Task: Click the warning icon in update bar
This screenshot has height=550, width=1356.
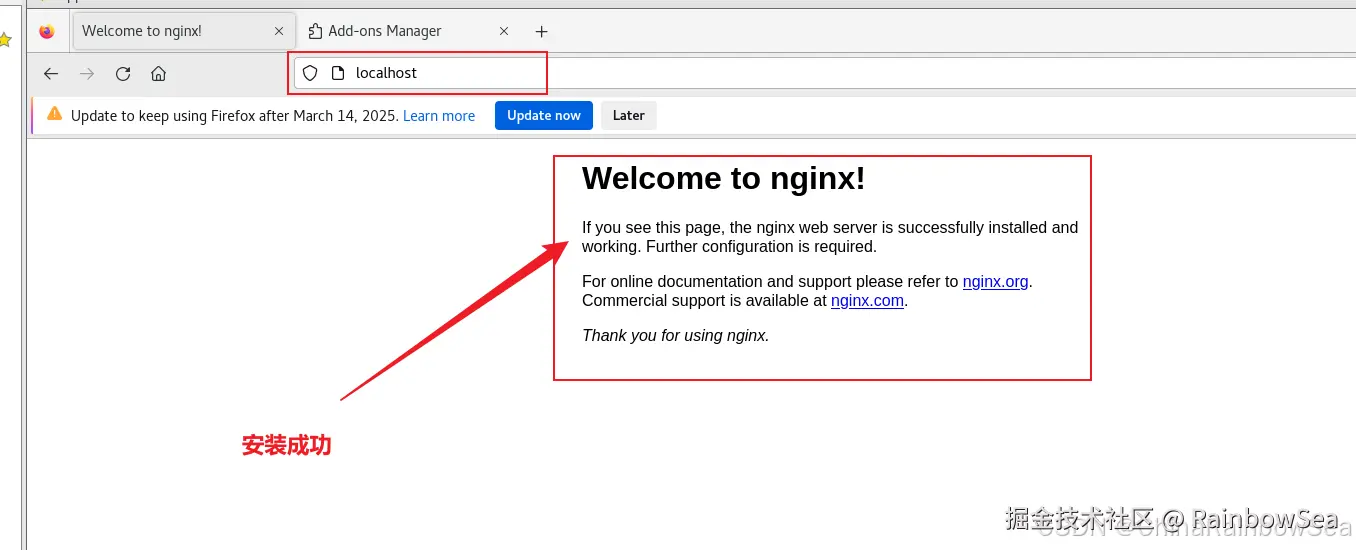Action: (x=54, y=114)
